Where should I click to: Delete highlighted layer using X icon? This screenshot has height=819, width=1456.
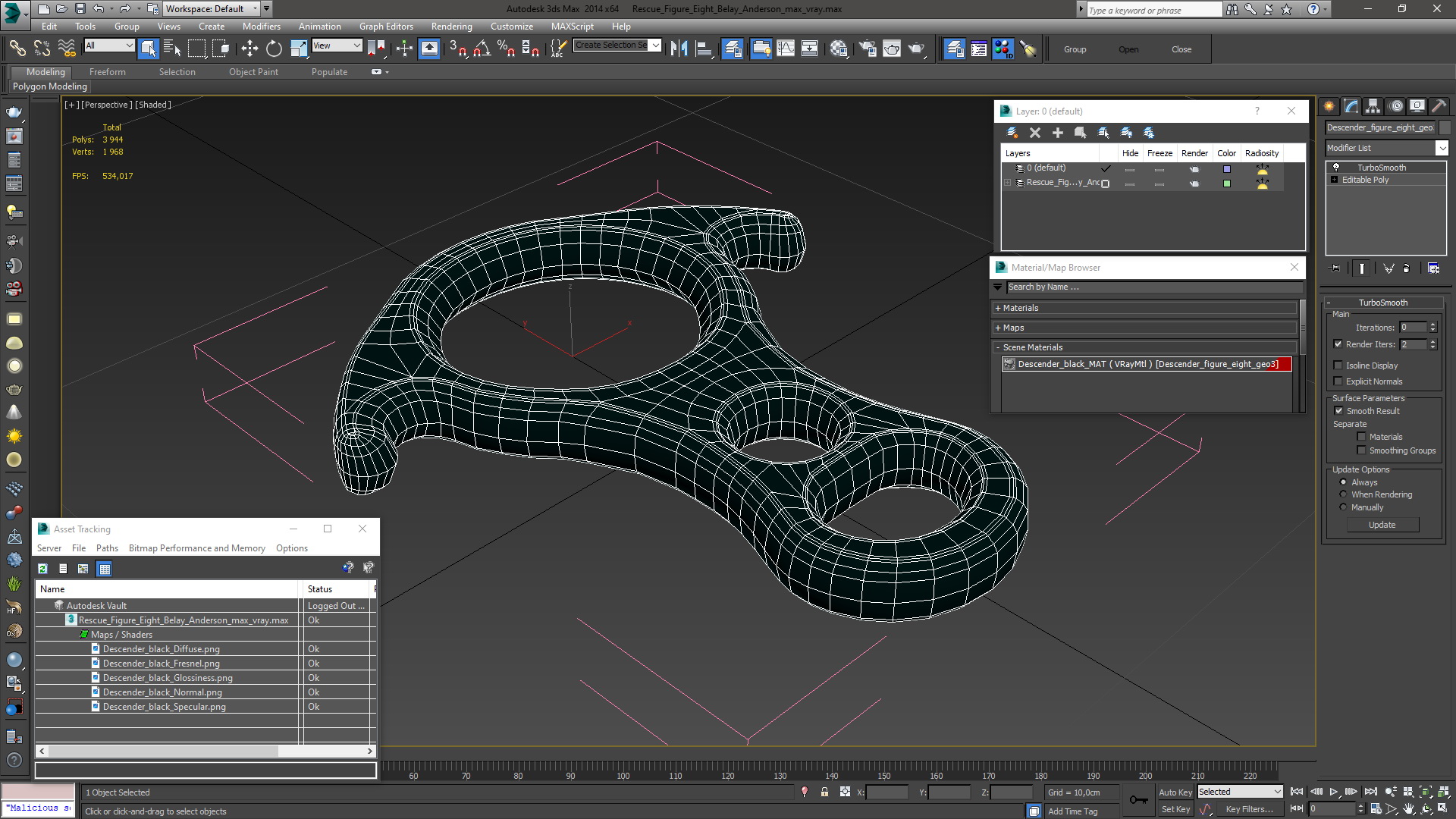pyautogui.click(x=1035, y=133)
